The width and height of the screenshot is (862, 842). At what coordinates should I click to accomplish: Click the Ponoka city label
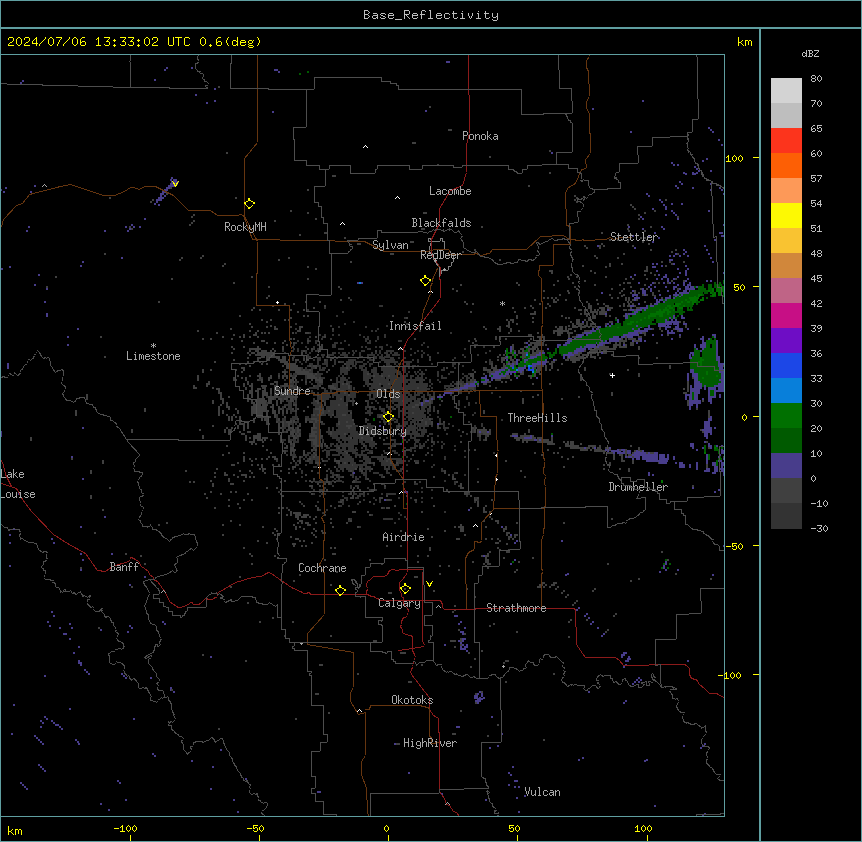480,136
